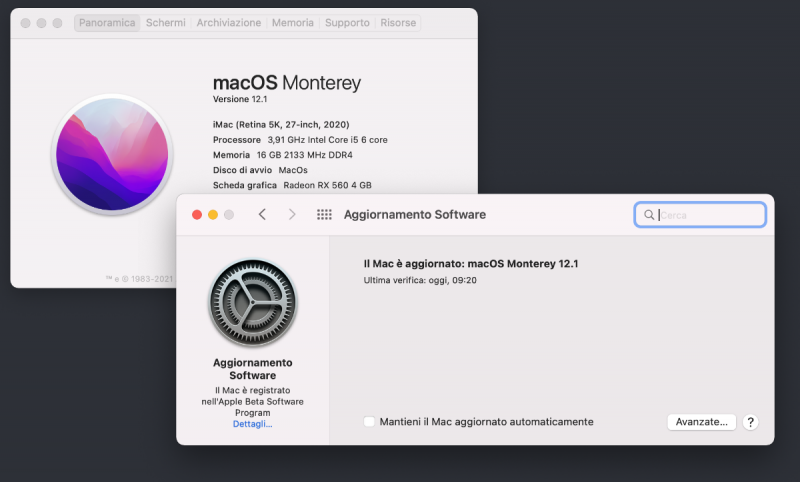Open help with the question mark button

[751, 422]
